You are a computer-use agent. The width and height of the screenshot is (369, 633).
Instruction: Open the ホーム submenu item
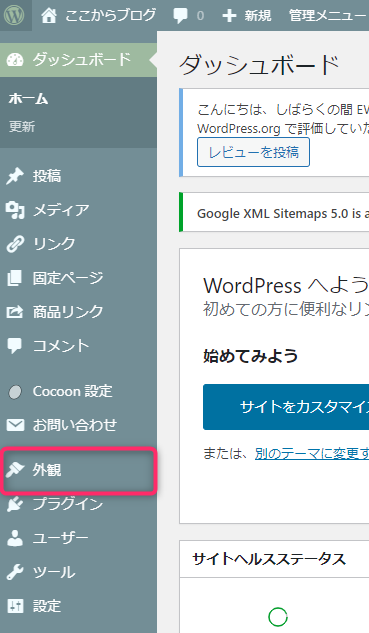tap(28, 99)
